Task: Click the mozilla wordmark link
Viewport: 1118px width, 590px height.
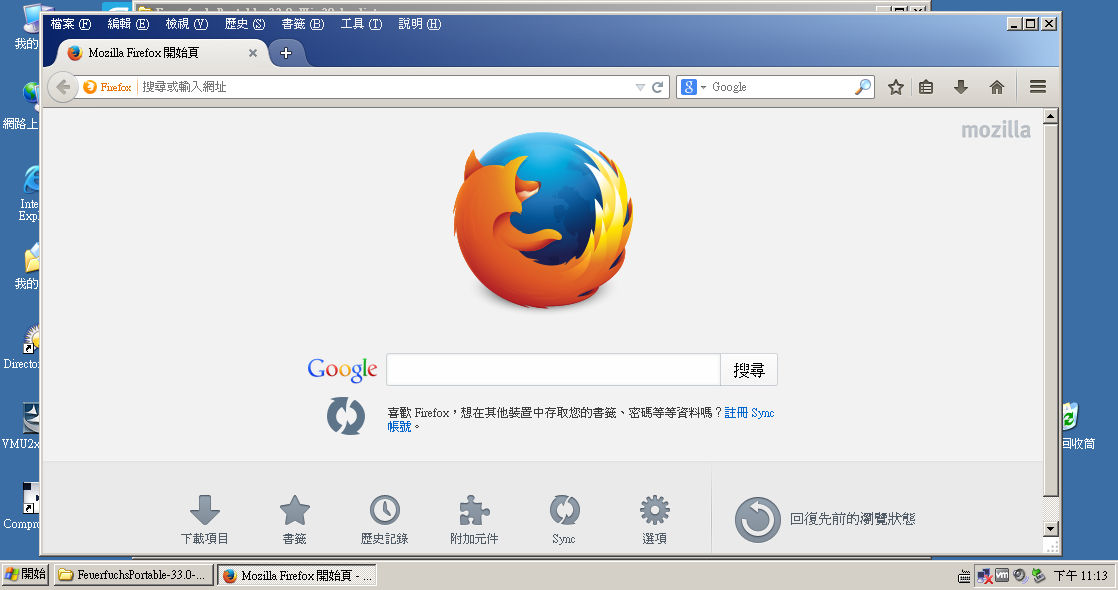Action: (995, 130)
